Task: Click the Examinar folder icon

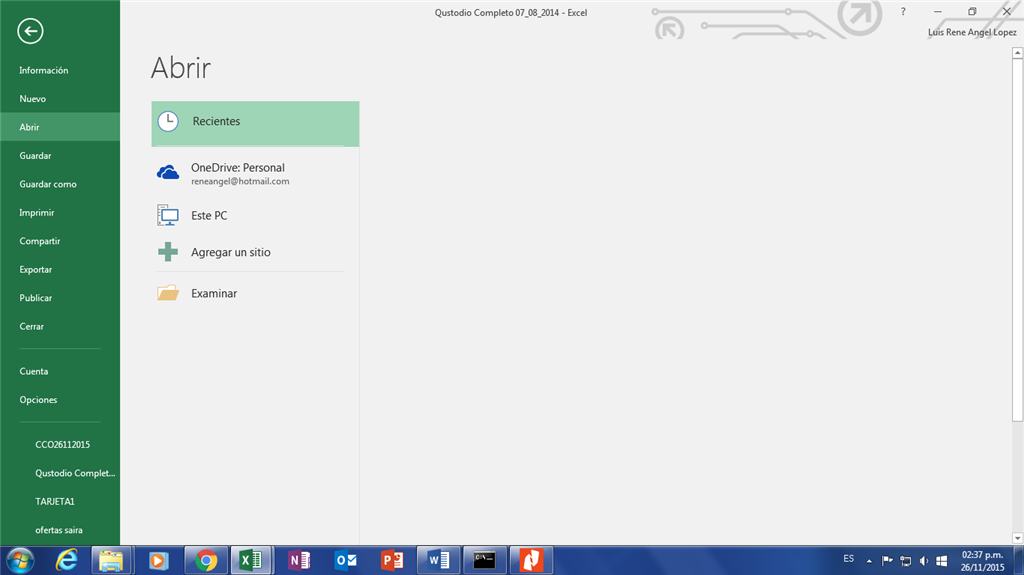Action: 168,293
